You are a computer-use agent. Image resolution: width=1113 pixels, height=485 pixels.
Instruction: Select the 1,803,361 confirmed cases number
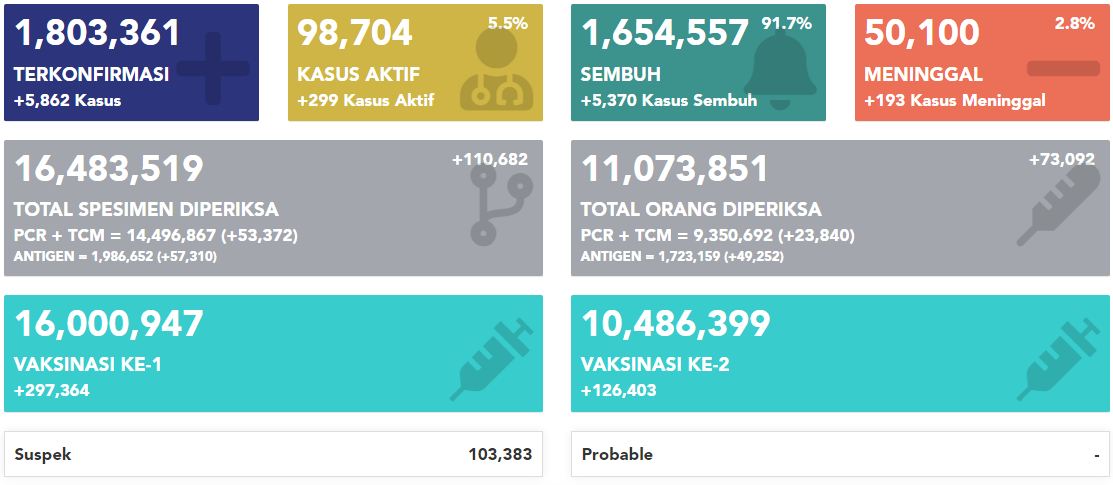coord(97,33)
